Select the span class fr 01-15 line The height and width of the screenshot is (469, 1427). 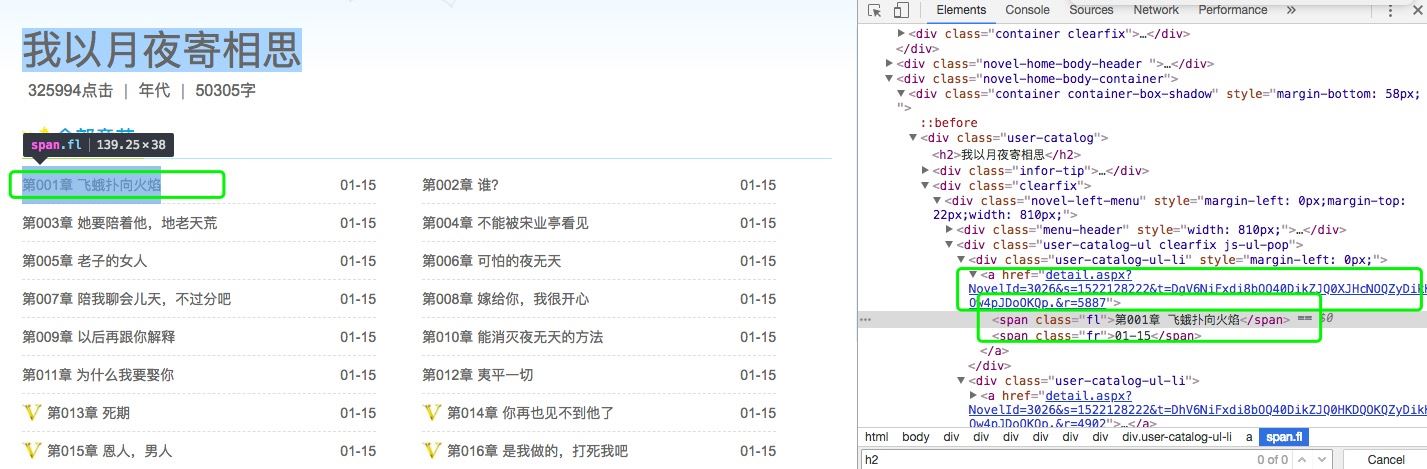click(x=1097, y=336)
